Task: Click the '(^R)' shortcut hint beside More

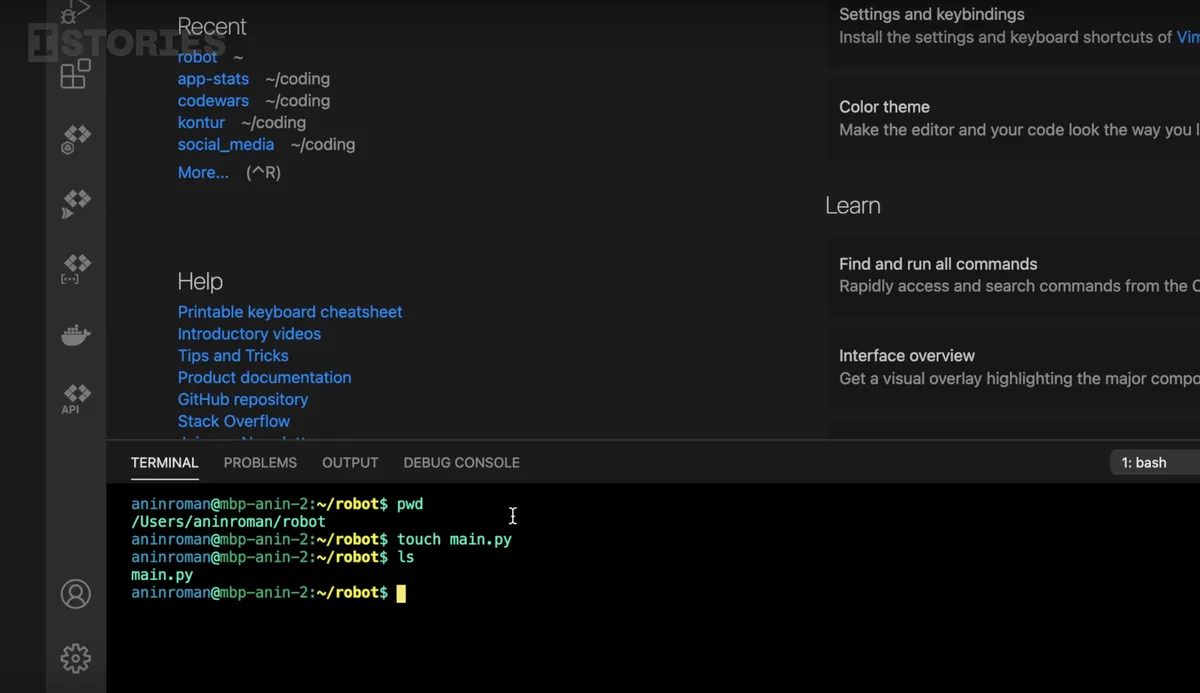Action: click(x=263, y=173)
